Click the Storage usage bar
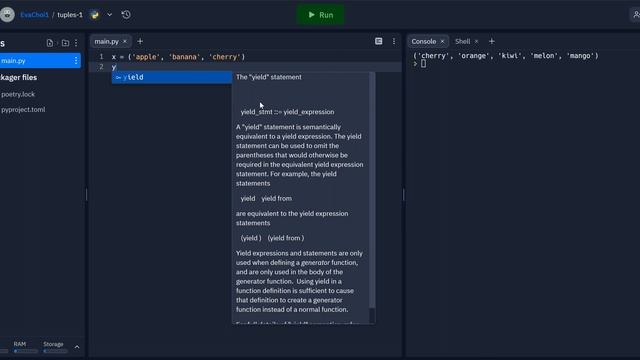Viewport: 640px width, 360px height. tap(55, 351)
